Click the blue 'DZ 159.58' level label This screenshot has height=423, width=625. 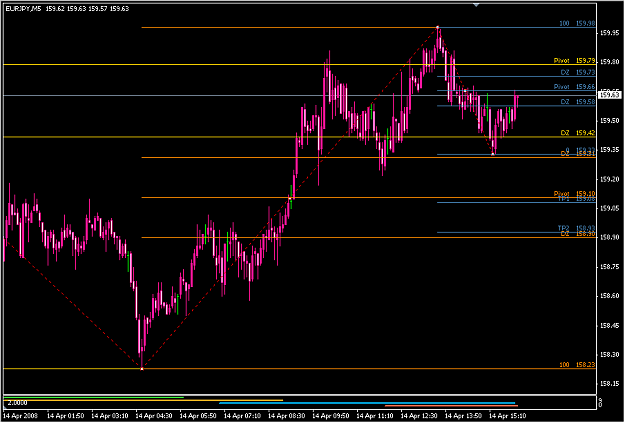(578, 102)
